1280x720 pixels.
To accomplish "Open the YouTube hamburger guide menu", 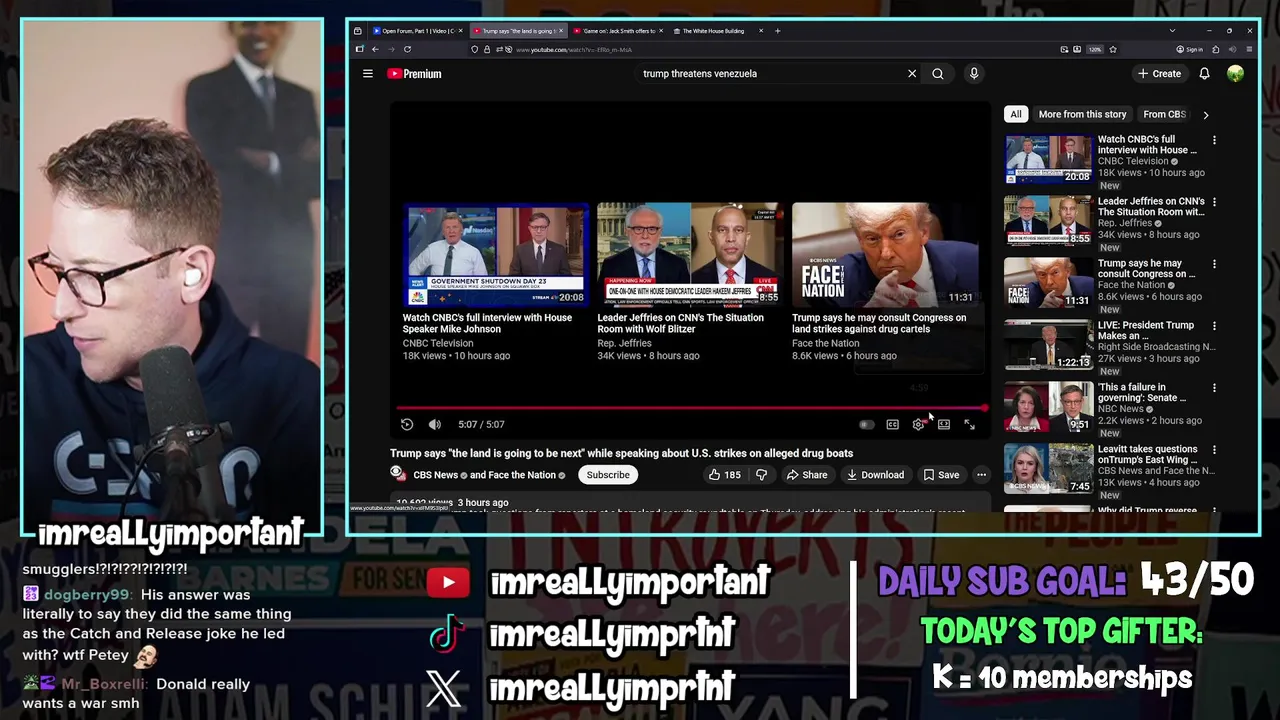I will tap(368, 73).
